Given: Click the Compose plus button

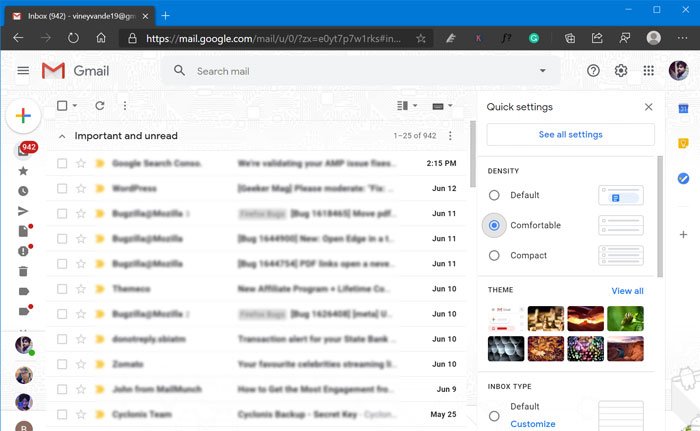Looking at the screenshot, I should point(23,116).
